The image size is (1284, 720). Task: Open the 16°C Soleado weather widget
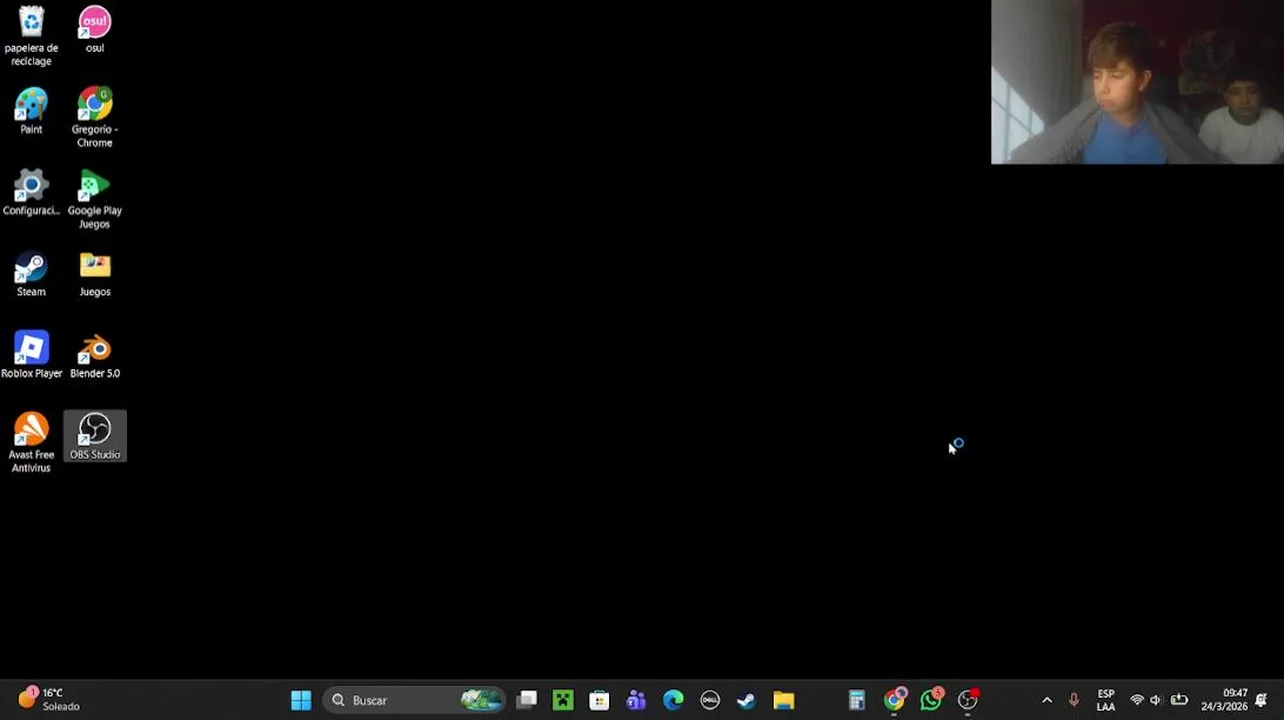point(48,699)
